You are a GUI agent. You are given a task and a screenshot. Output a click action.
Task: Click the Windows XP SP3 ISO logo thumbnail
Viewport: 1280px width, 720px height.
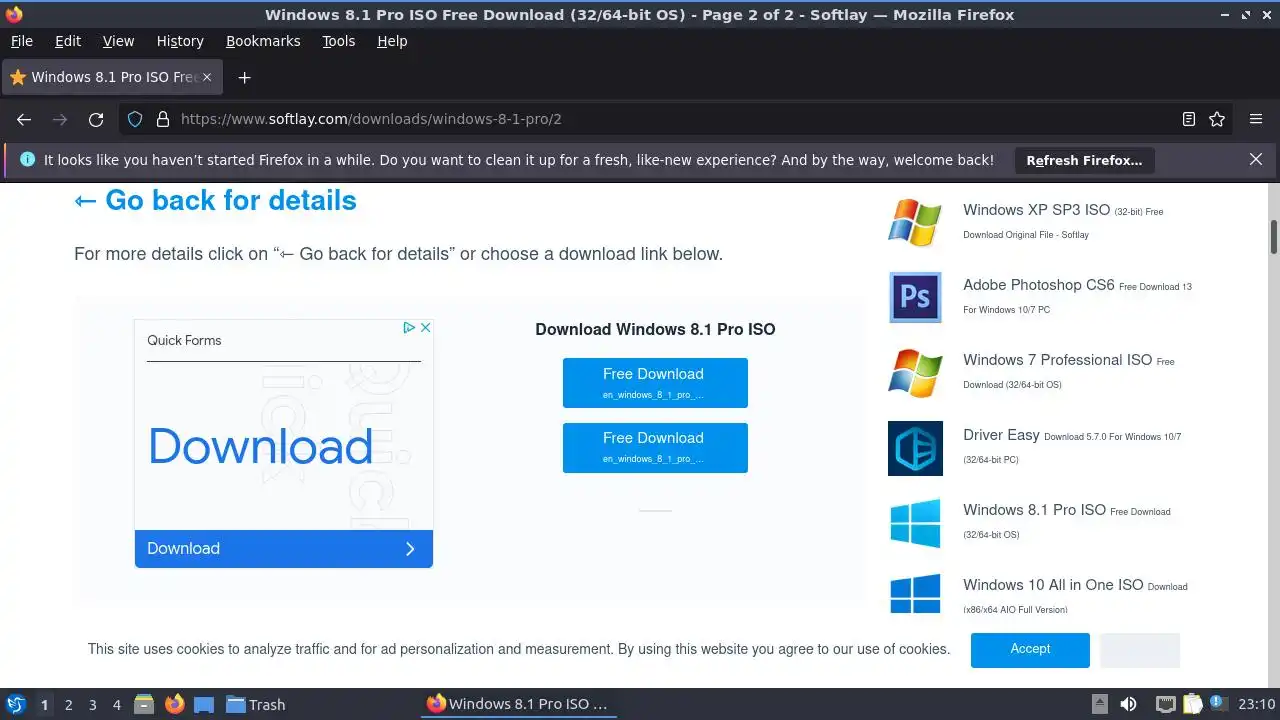click(915, 222)
